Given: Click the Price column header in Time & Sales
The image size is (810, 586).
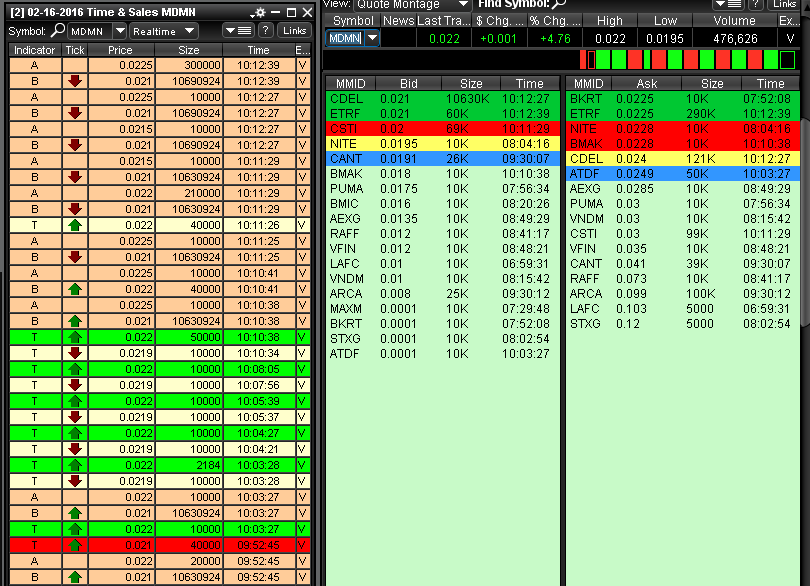Looking at the screenshot, I should pyautogui.click(x=120, y=49).
